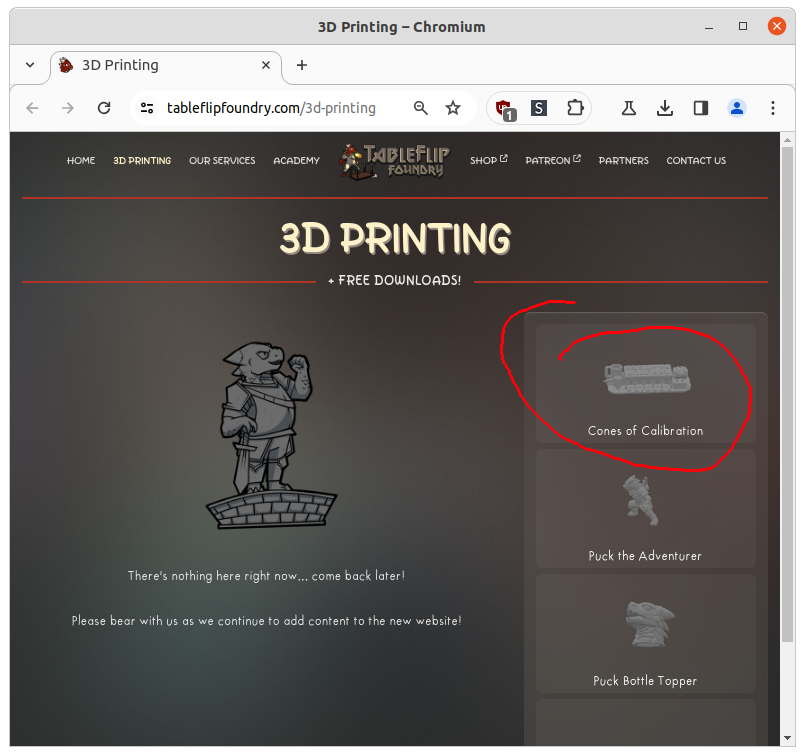Screen dimensions: 805x756
Task: Open the S extension icon
Action: [x=539, y=108]
